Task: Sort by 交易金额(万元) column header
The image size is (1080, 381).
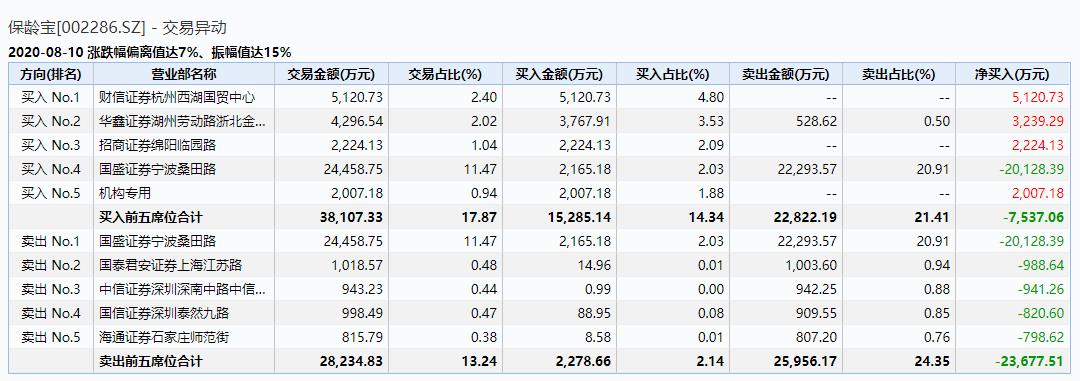Action: (331, 74)
